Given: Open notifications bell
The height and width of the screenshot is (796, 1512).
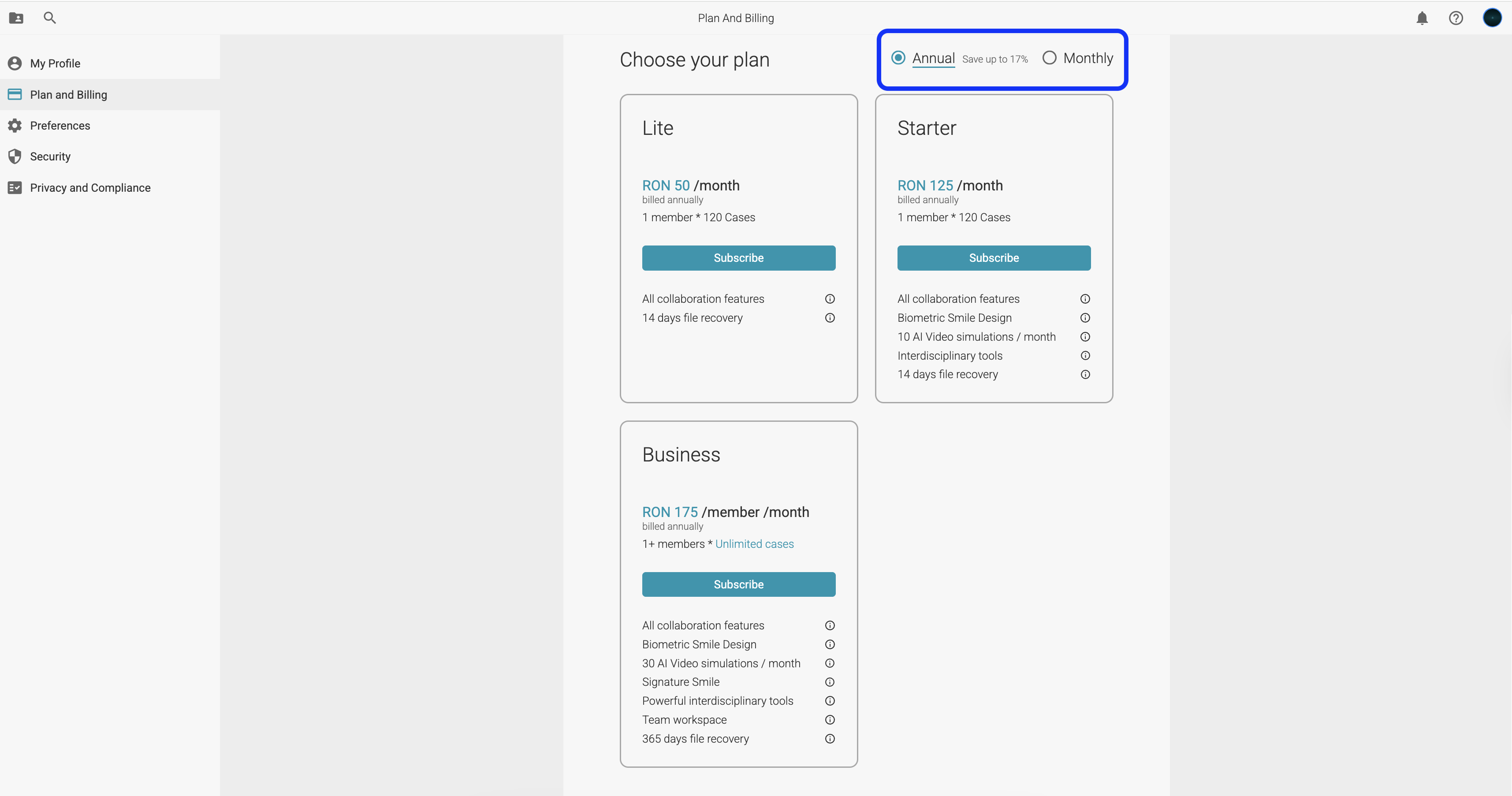Looking at the screenshot, I should [1422, 18].
